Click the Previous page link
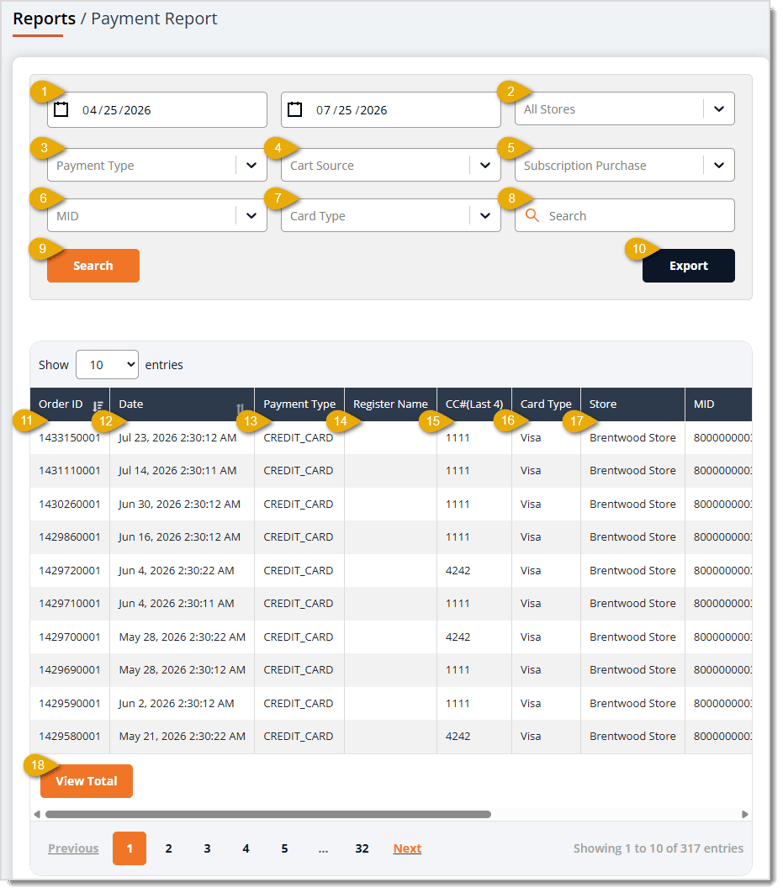Image resolution: width=783 pixels, height=893 pixels. click(73, 848)
